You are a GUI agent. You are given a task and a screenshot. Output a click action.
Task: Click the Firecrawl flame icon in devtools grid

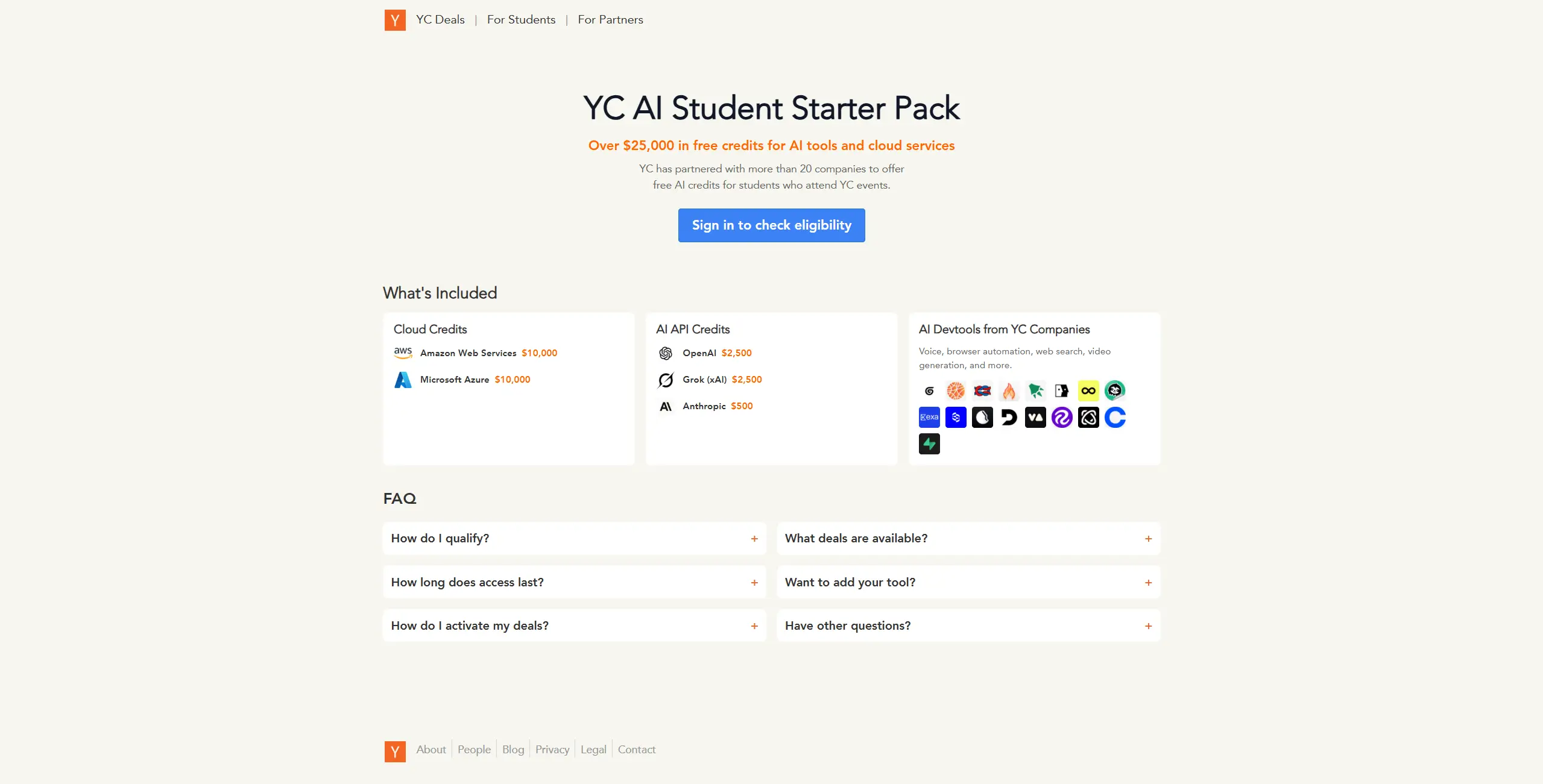click(1009, 390)
